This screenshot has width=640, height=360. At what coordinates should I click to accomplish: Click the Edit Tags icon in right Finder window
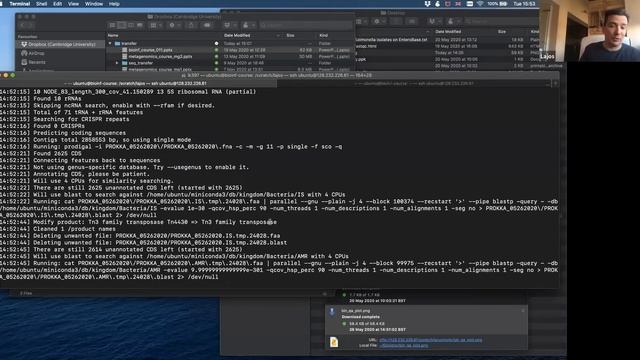[x=412, y=21]
